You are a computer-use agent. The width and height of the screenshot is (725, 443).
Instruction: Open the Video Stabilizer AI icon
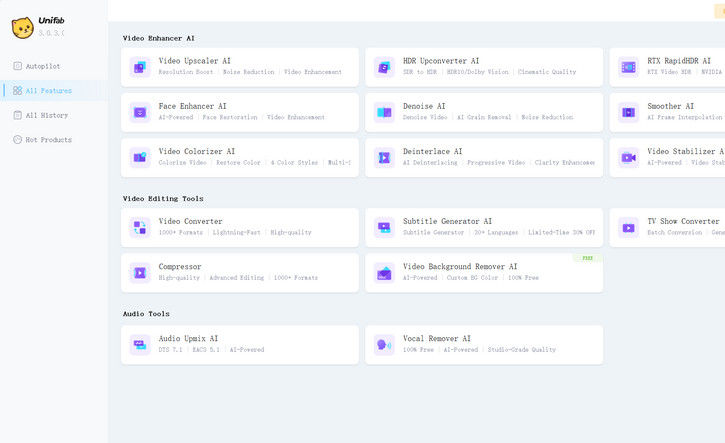pos(628,158)
